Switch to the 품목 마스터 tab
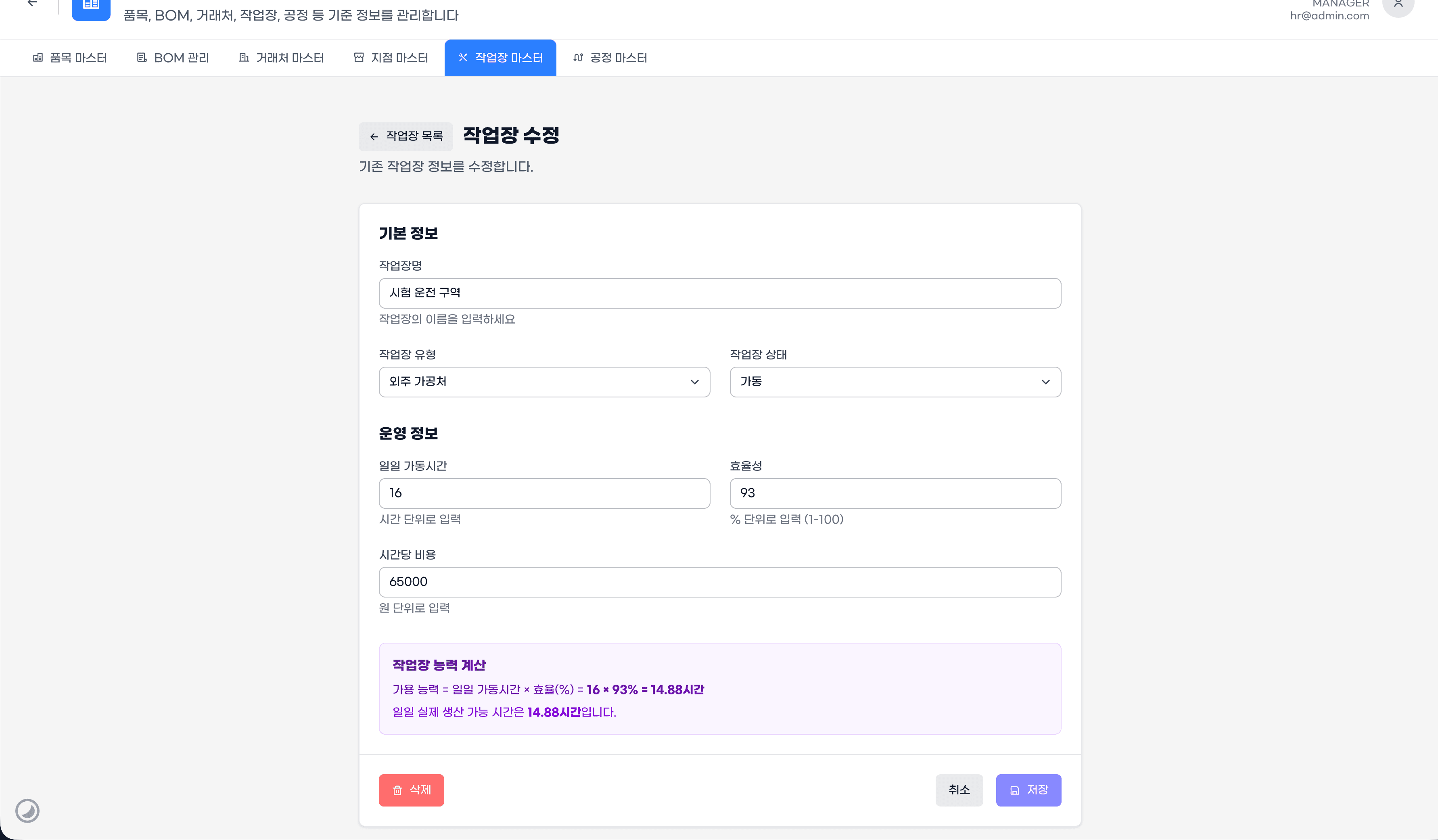This screenshot has width=1438, height=840. pyautogui.click(x=70, y=58)
